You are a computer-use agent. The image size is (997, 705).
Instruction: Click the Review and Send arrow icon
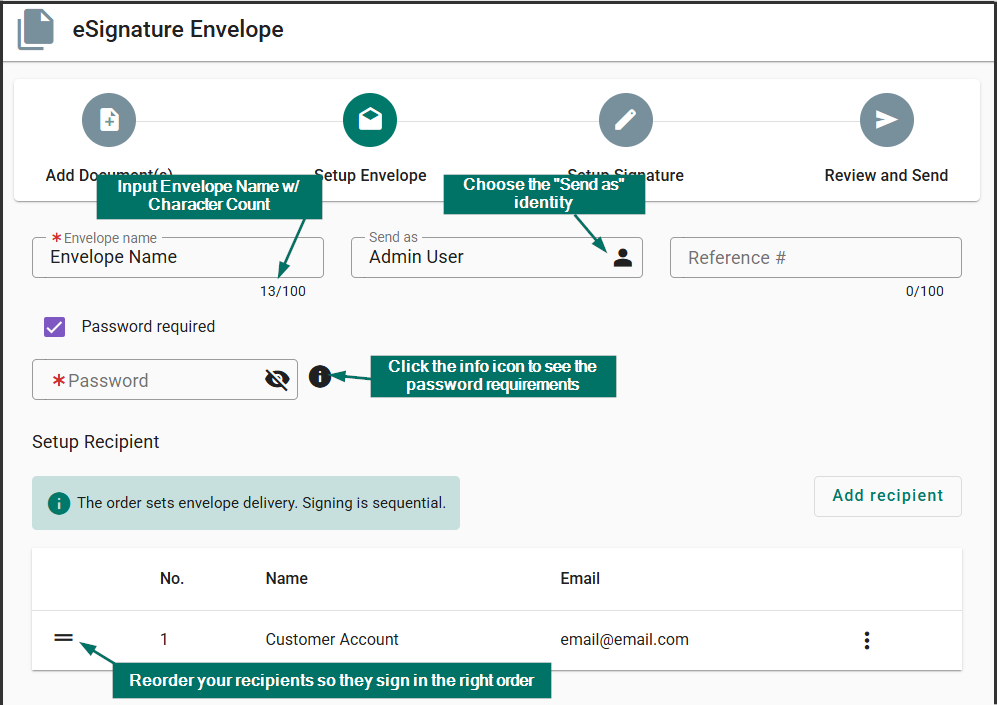[x=886, y=119]
